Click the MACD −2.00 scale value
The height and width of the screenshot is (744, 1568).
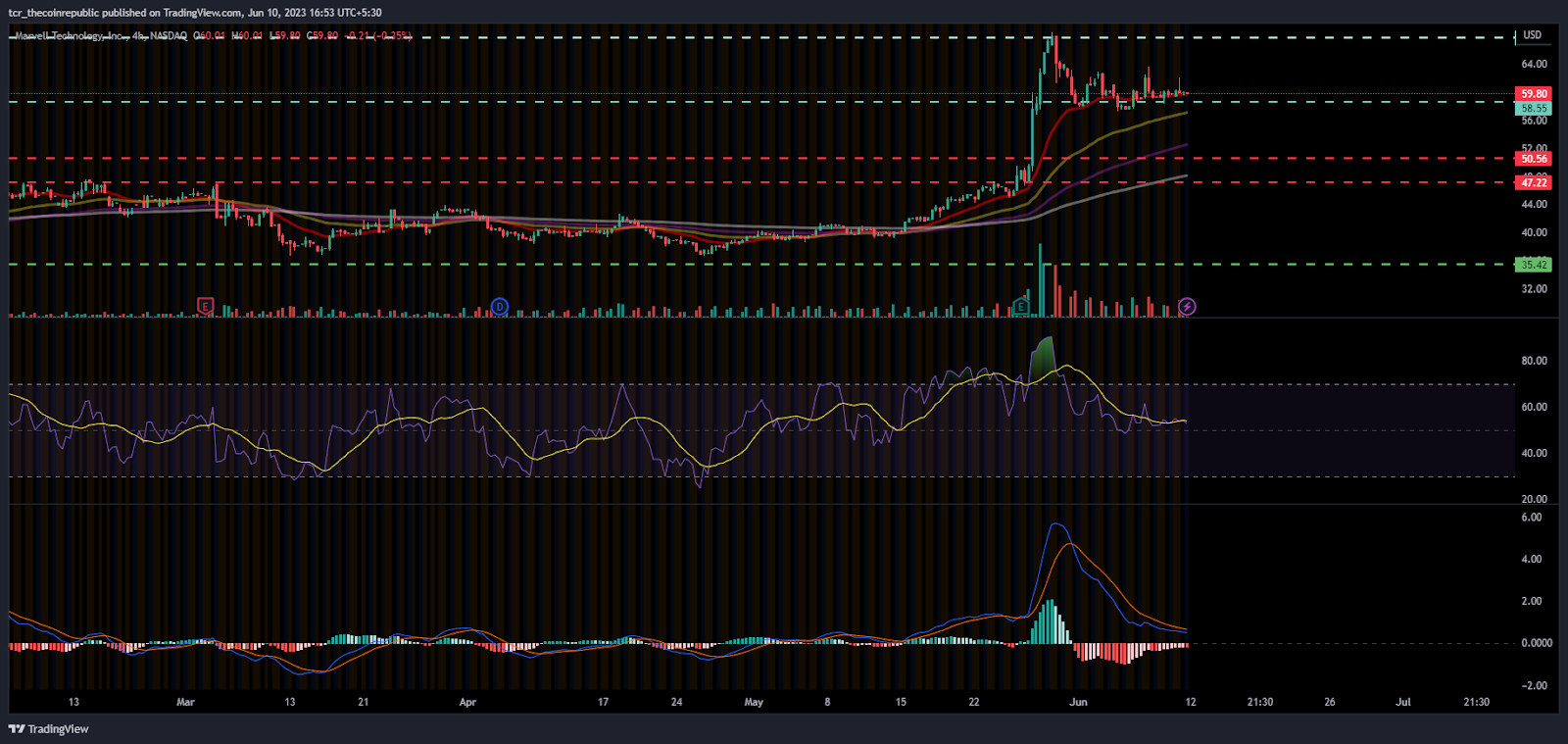(1533, 686)
